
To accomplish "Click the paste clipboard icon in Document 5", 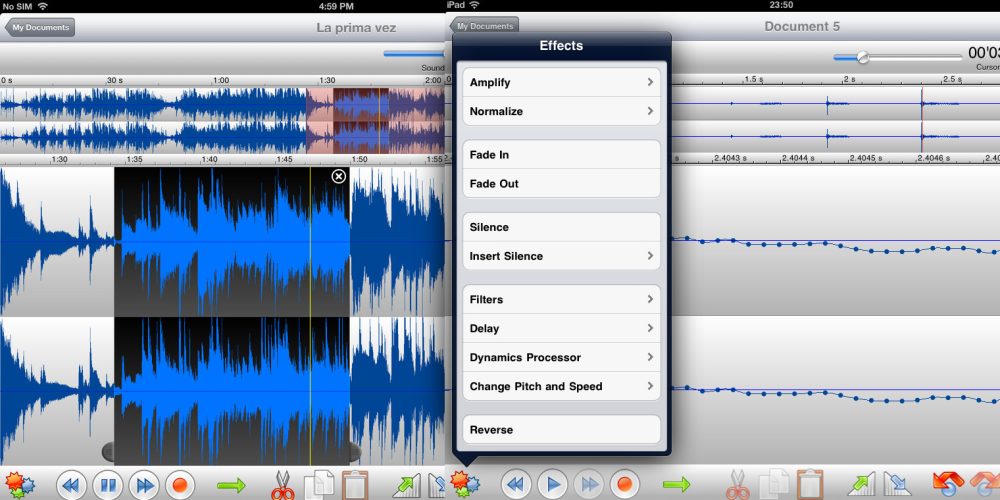I will tap(812, 486).
